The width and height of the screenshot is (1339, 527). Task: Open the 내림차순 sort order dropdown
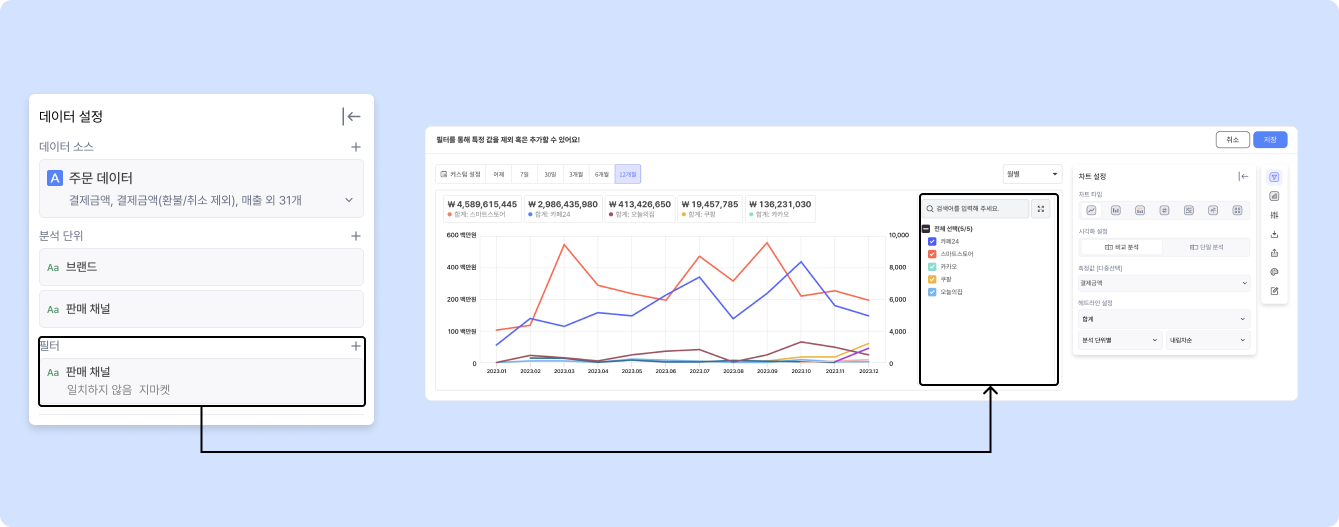tap(1209, 340)
